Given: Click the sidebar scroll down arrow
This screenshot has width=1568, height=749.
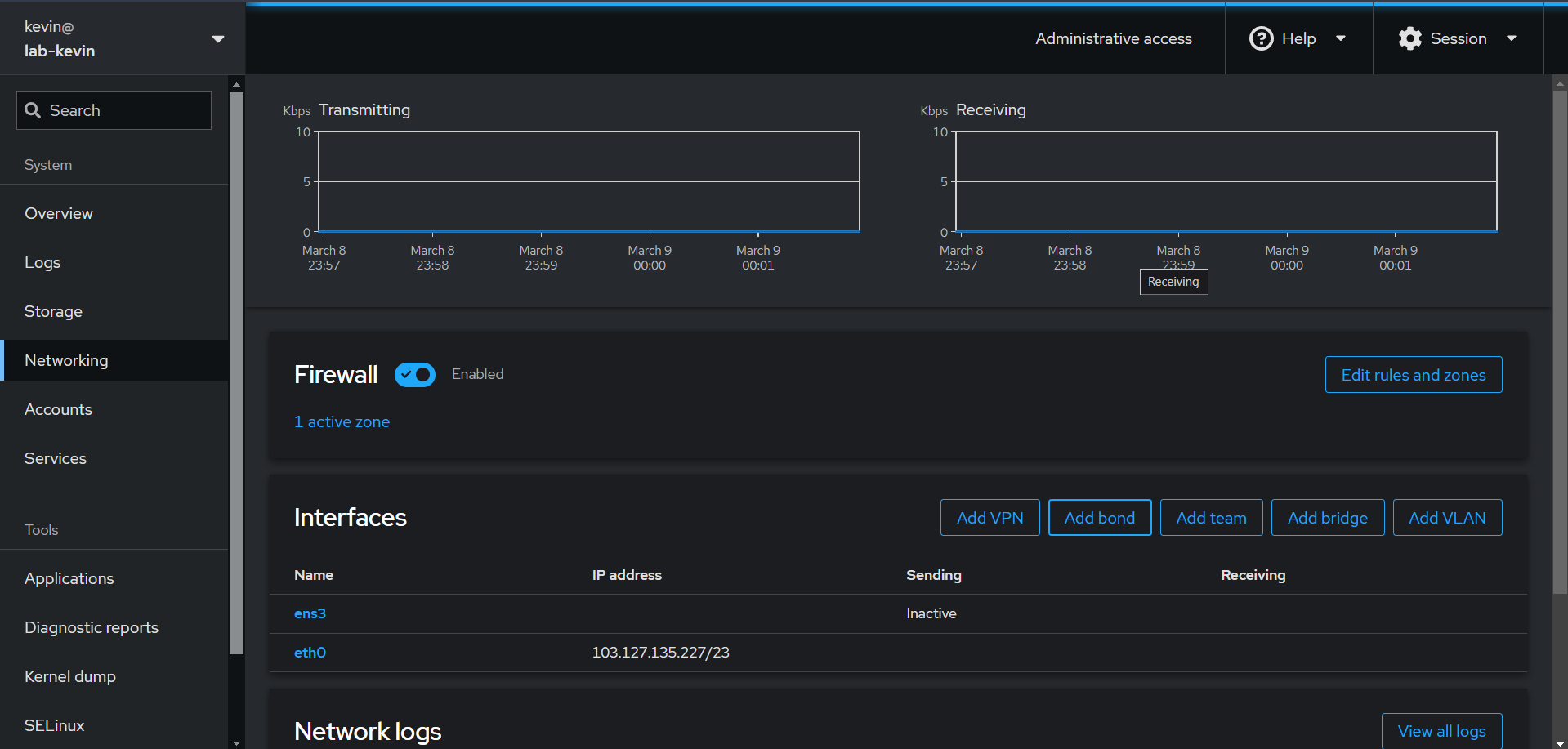Looking at the screenshot, I should 236,742.
